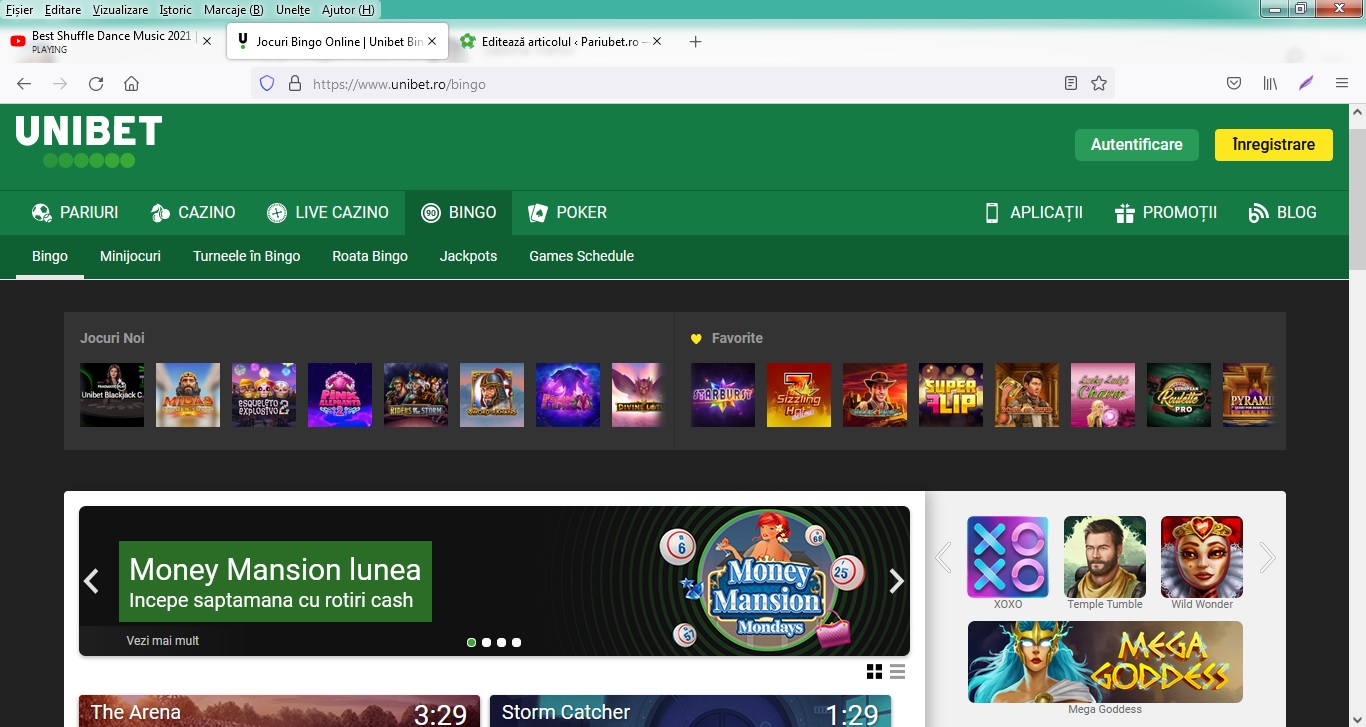The width and height of the screenshot is (1366, 727).
Task: Open the BLOG link
Action: (1283, 212)
